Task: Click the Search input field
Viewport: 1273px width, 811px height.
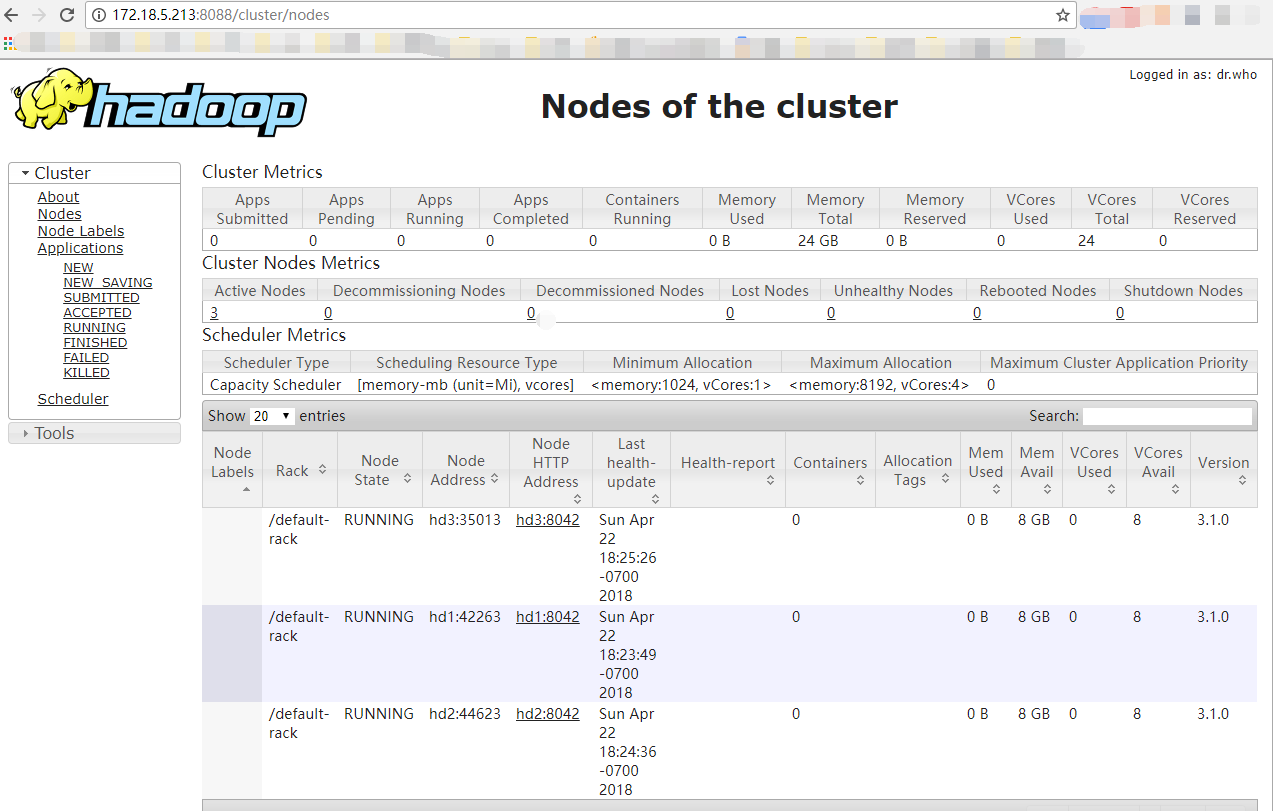Action: pyautogui.click(x=1167, y=416)
